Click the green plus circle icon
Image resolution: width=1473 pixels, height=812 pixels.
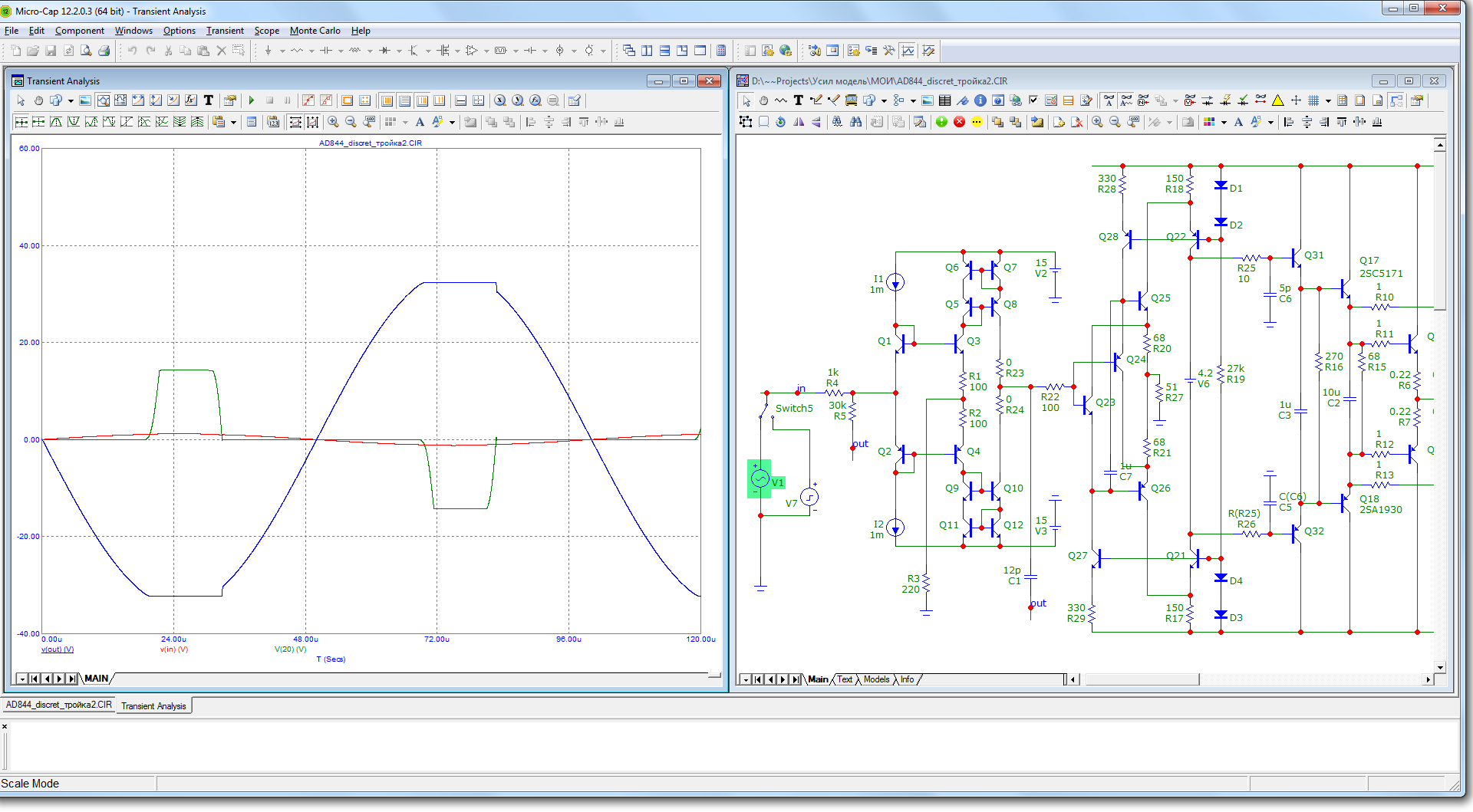click(x=941, y=122)
